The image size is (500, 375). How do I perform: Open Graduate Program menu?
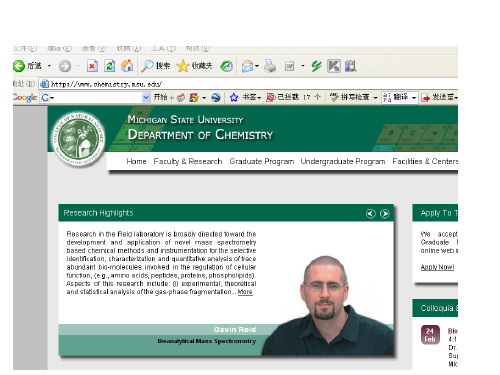coord(262,161)
